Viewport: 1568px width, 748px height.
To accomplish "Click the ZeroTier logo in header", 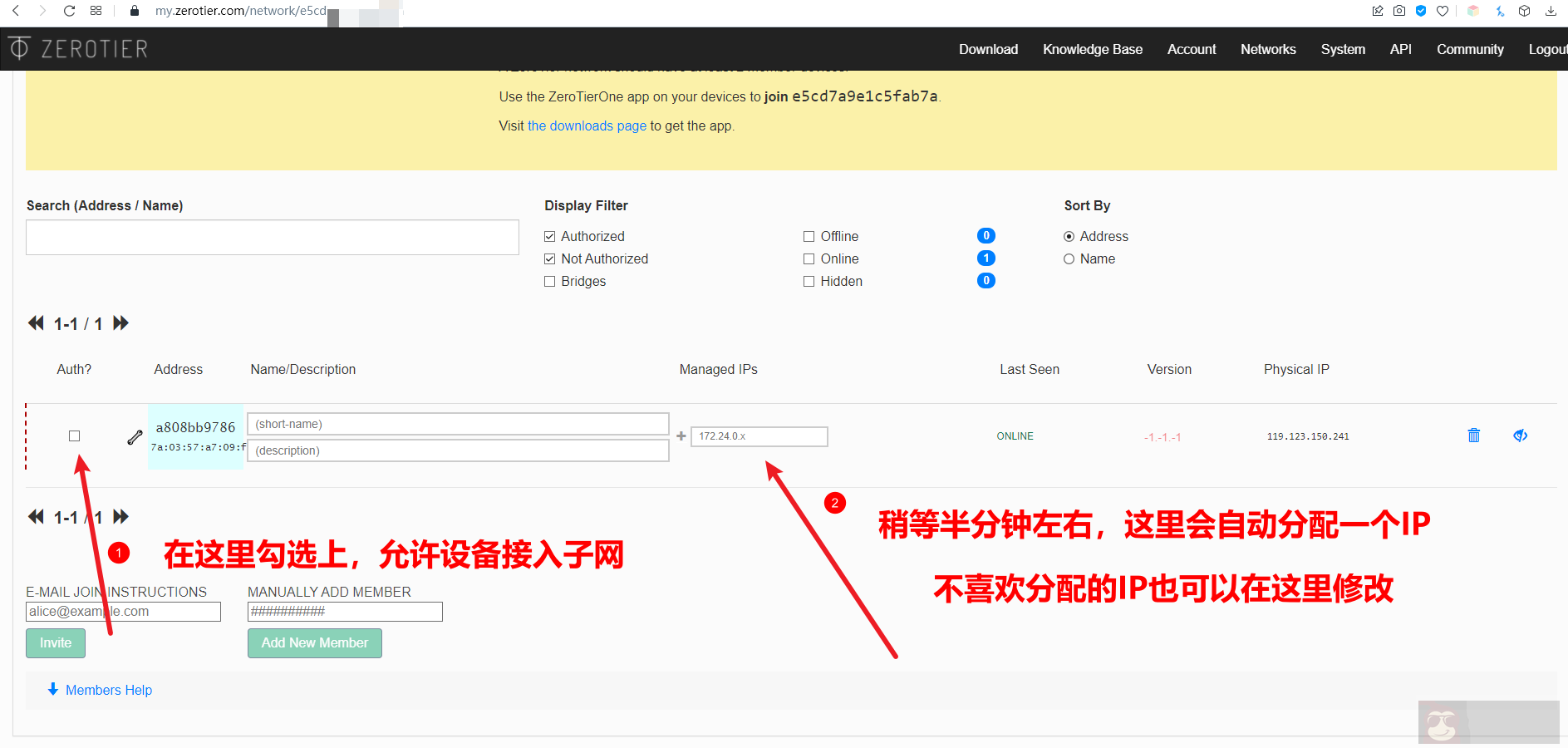I will point(79,49).
